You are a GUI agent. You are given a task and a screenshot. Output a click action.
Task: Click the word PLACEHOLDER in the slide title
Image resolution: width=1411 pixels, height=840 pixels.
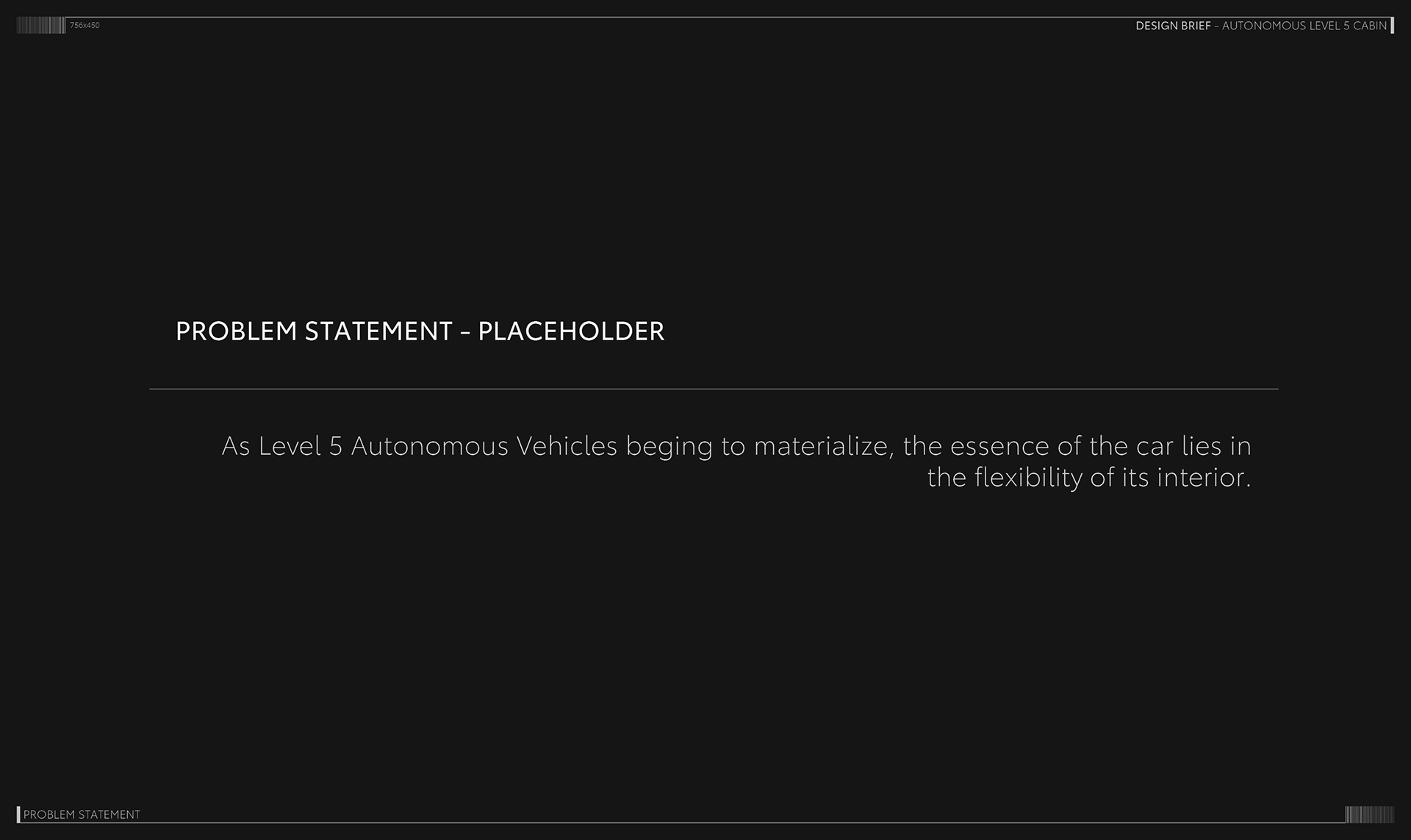click(x=571, y=331)
